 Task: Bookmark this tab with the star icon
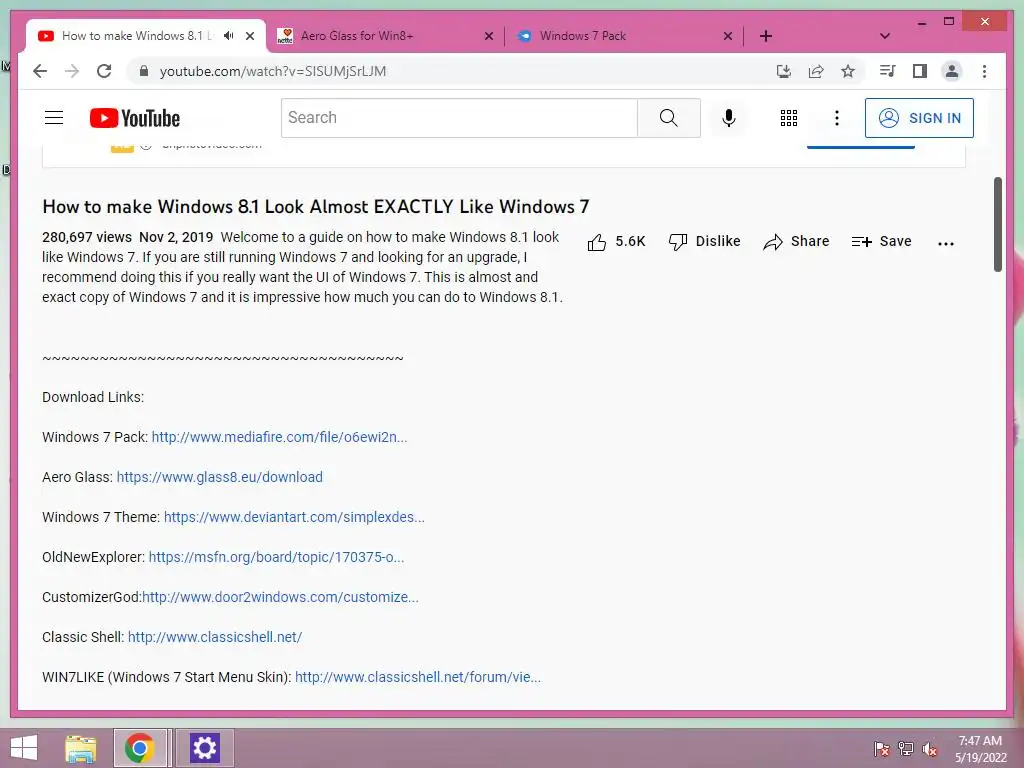pyautogui.click(x=848, y=71)
